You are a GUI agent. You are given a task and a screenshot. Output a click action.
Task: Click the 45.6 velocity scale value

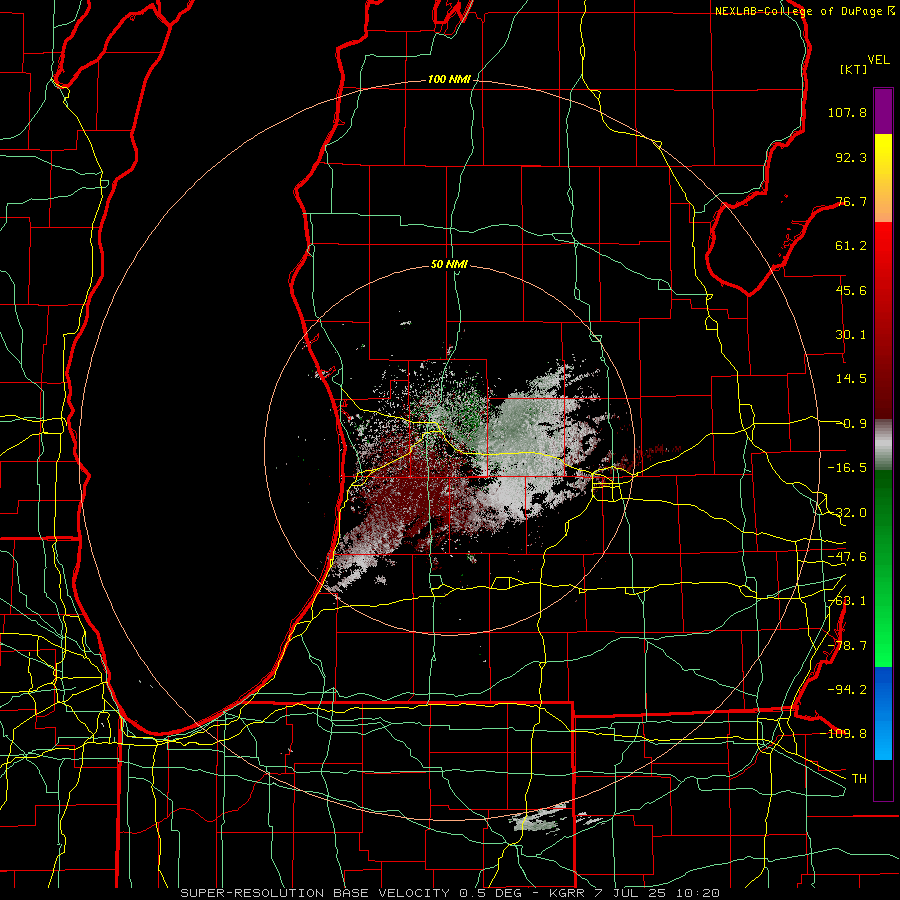point(851,290)
